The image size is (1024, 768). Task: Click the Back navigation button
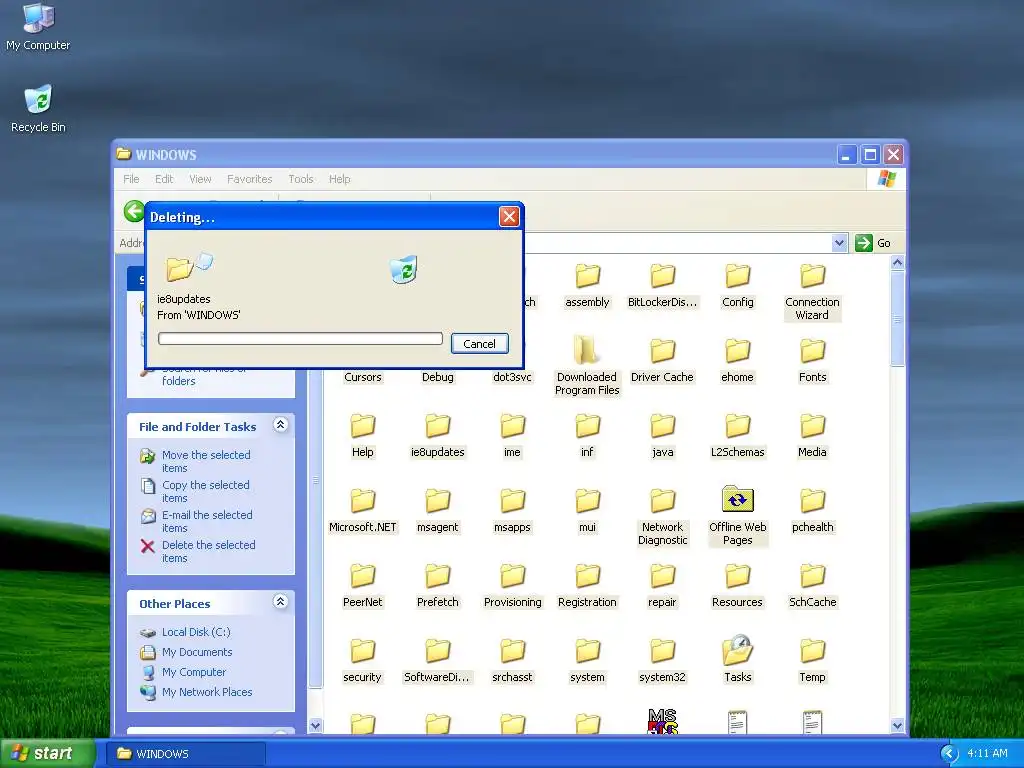(x=134, y=212)
